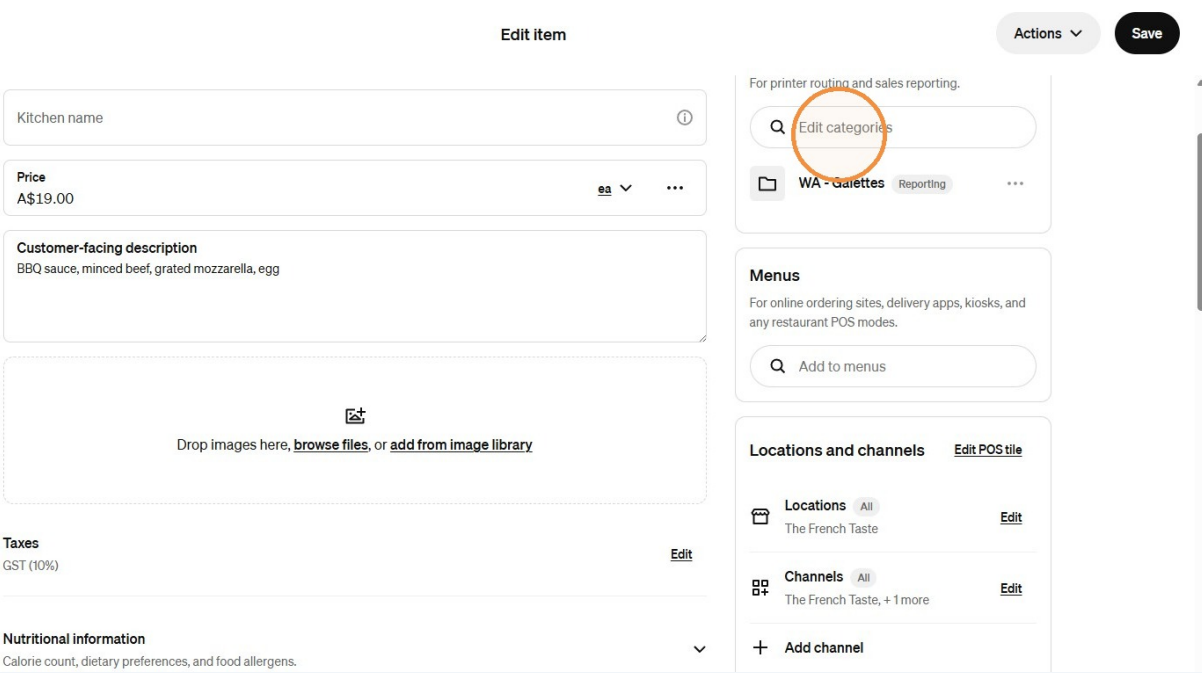Click the Kitchen name info icon
The width and height of the screenshot is (1202, 673).
685,118
